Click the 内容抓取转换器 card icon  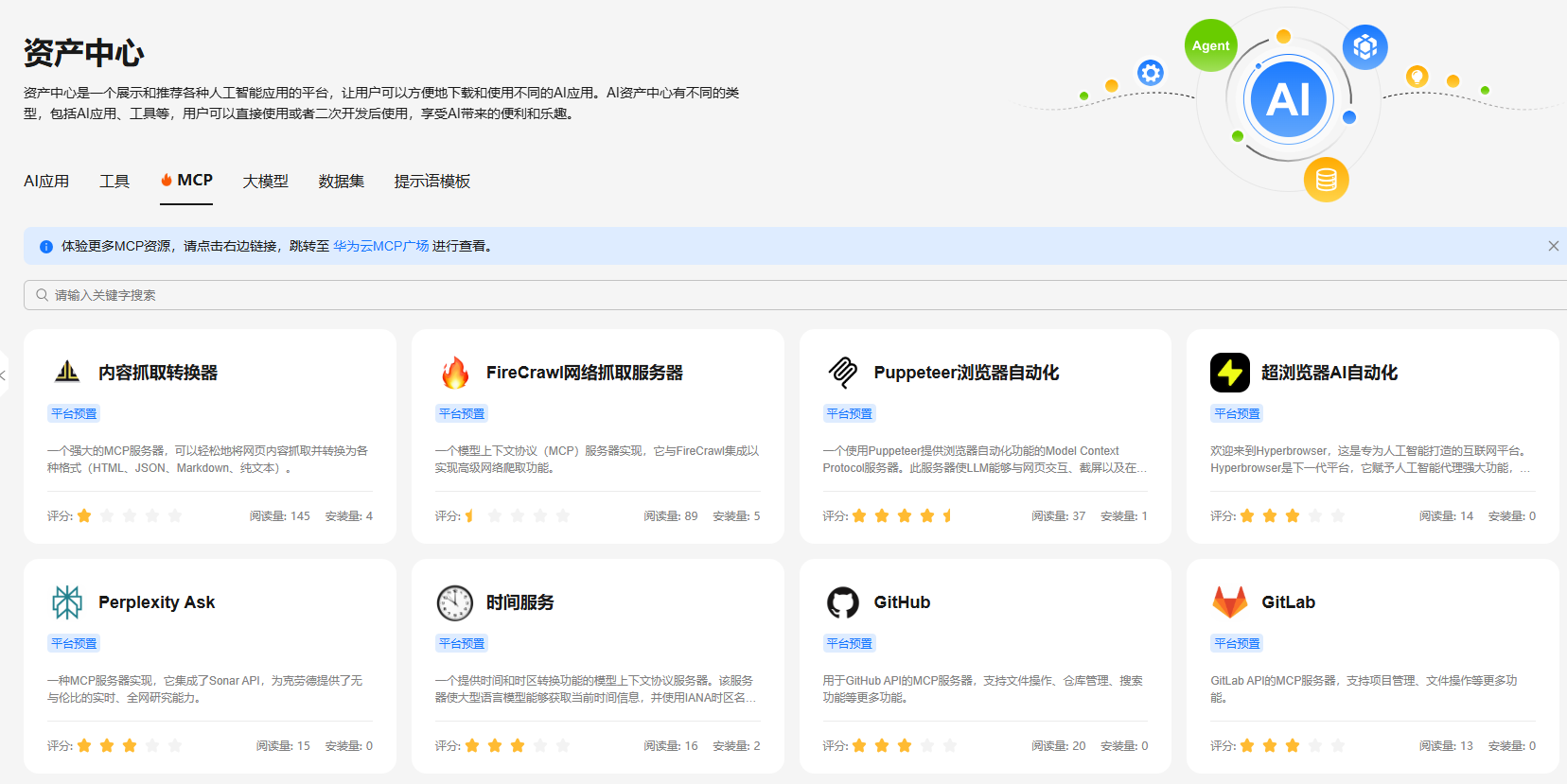[67, 373]
